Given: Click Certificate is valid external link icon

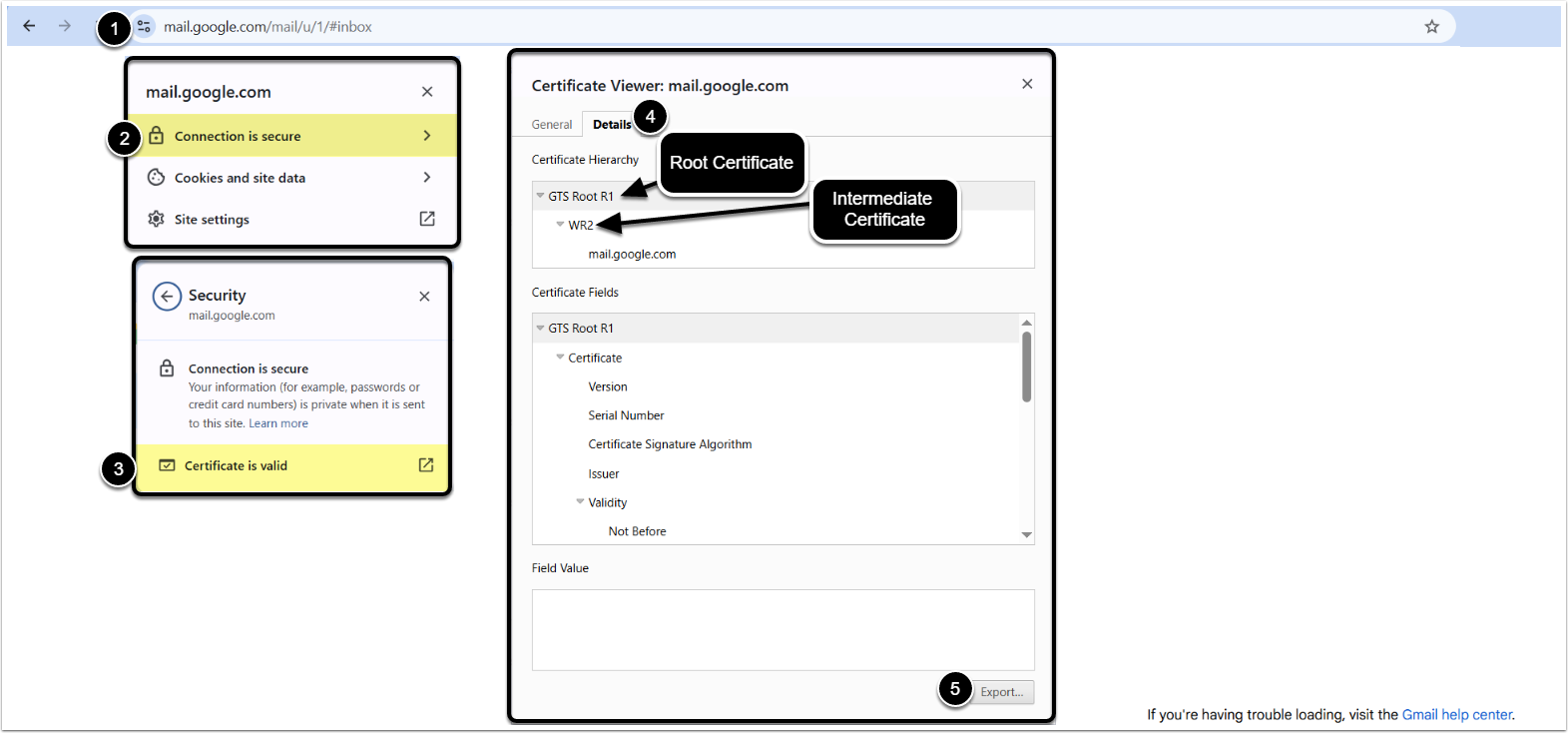Looking at the screenshot, I should coord(426,465).
